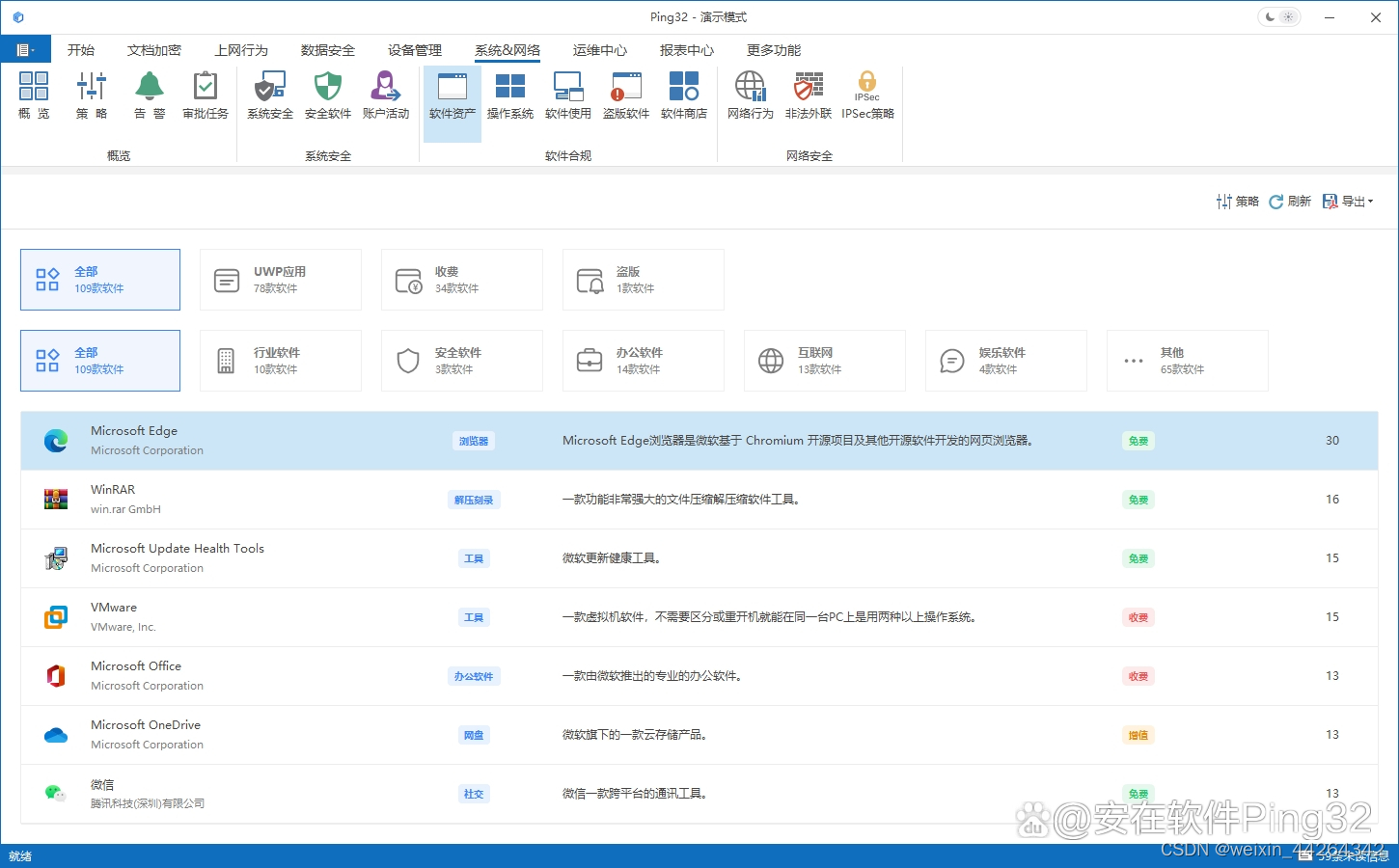Select the first-row 全部 109款软件 card
Screen dimensions: 1399x868
click(100, 280)
